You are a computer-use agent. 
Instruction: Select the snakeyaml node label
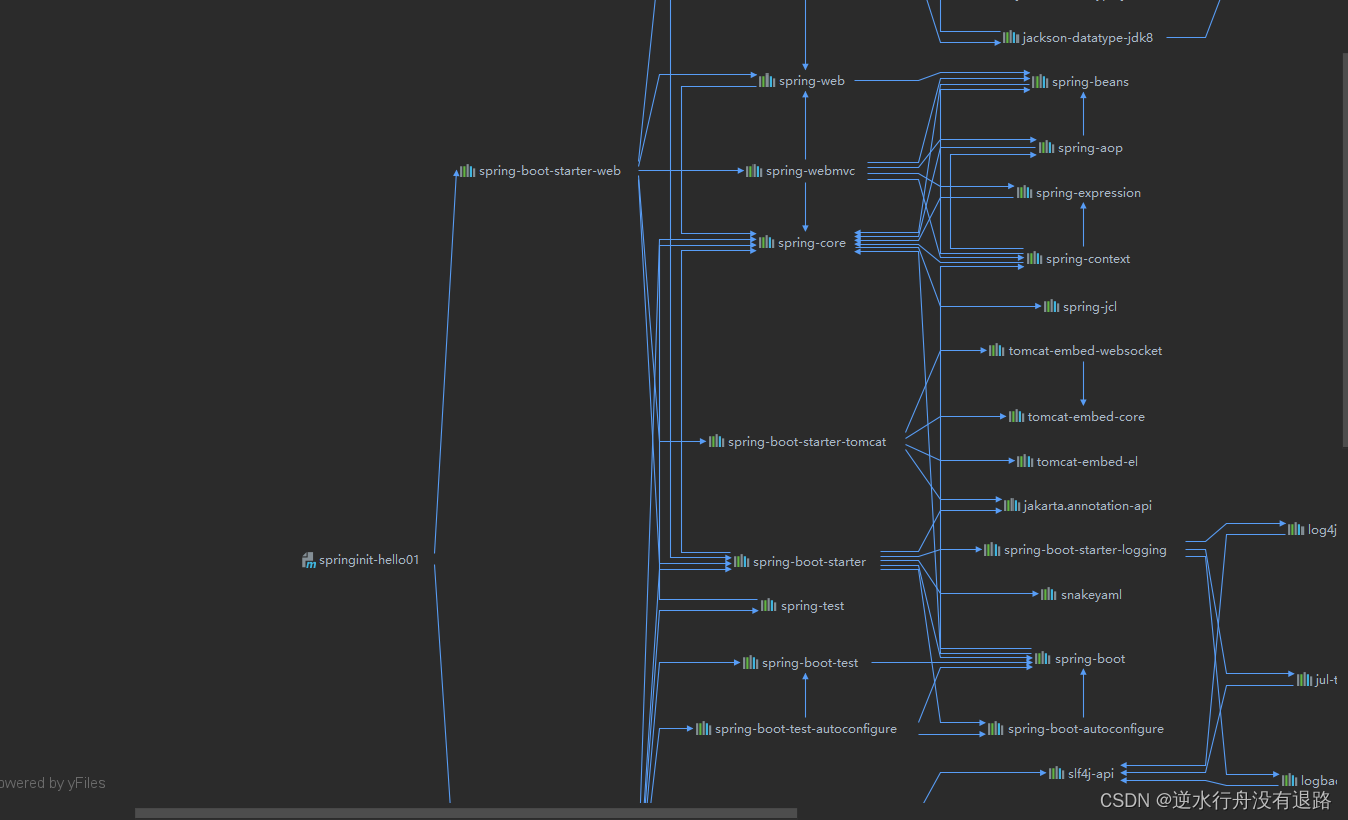(x=1091, y=595)
